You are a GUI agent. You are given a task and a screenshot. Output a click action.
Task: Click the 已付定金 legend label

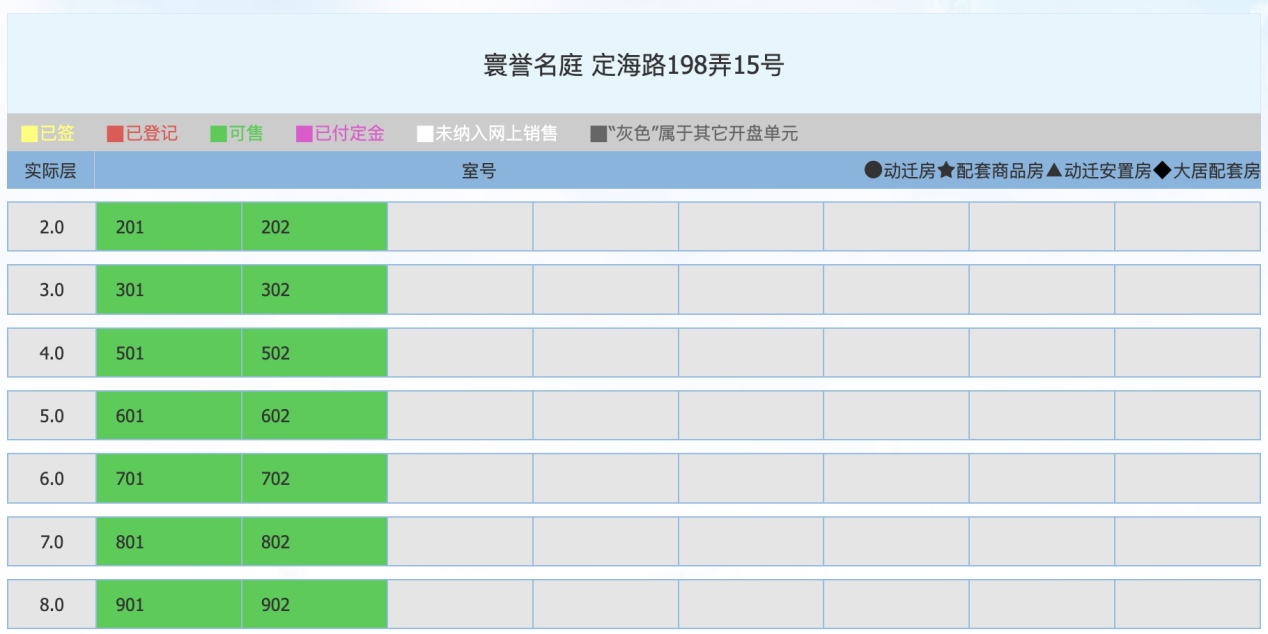[x=349, y=134]
